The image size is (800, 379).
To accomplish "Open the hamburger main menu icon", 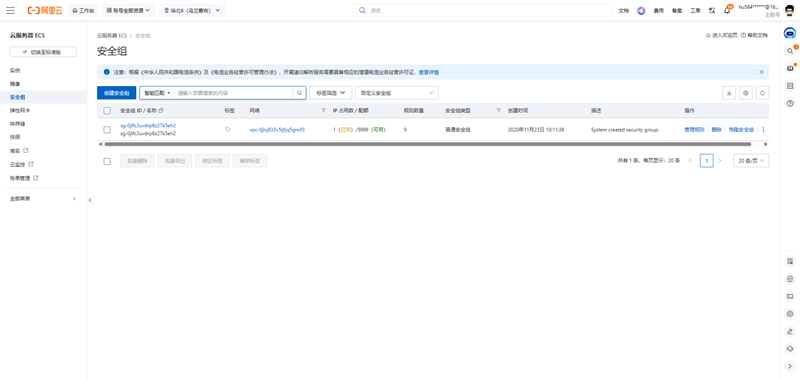I will click(10, 10).
